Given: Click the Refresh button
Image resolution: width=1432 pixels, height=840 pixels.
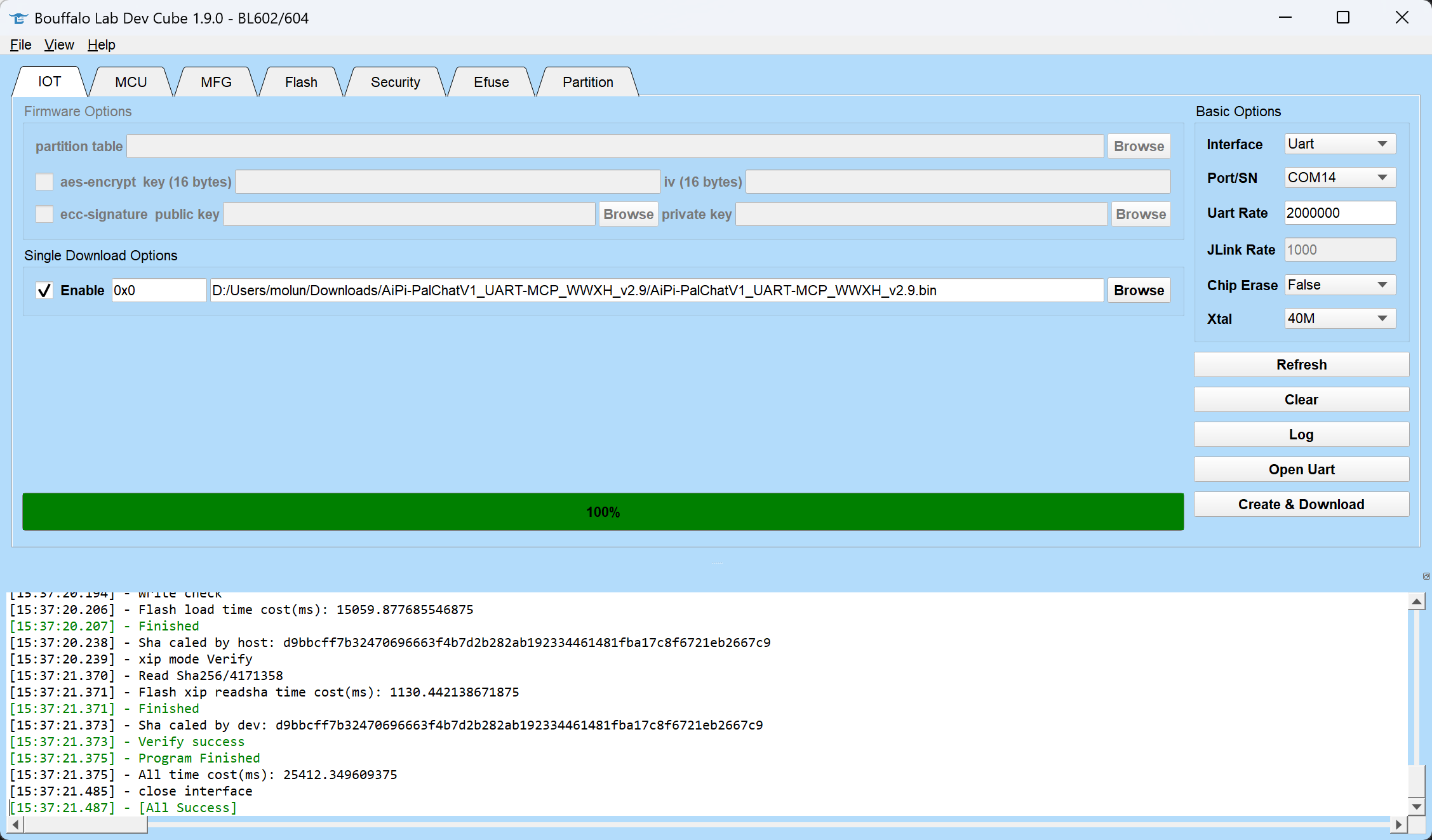Looking at the screenshot, I should point(1301,364).
